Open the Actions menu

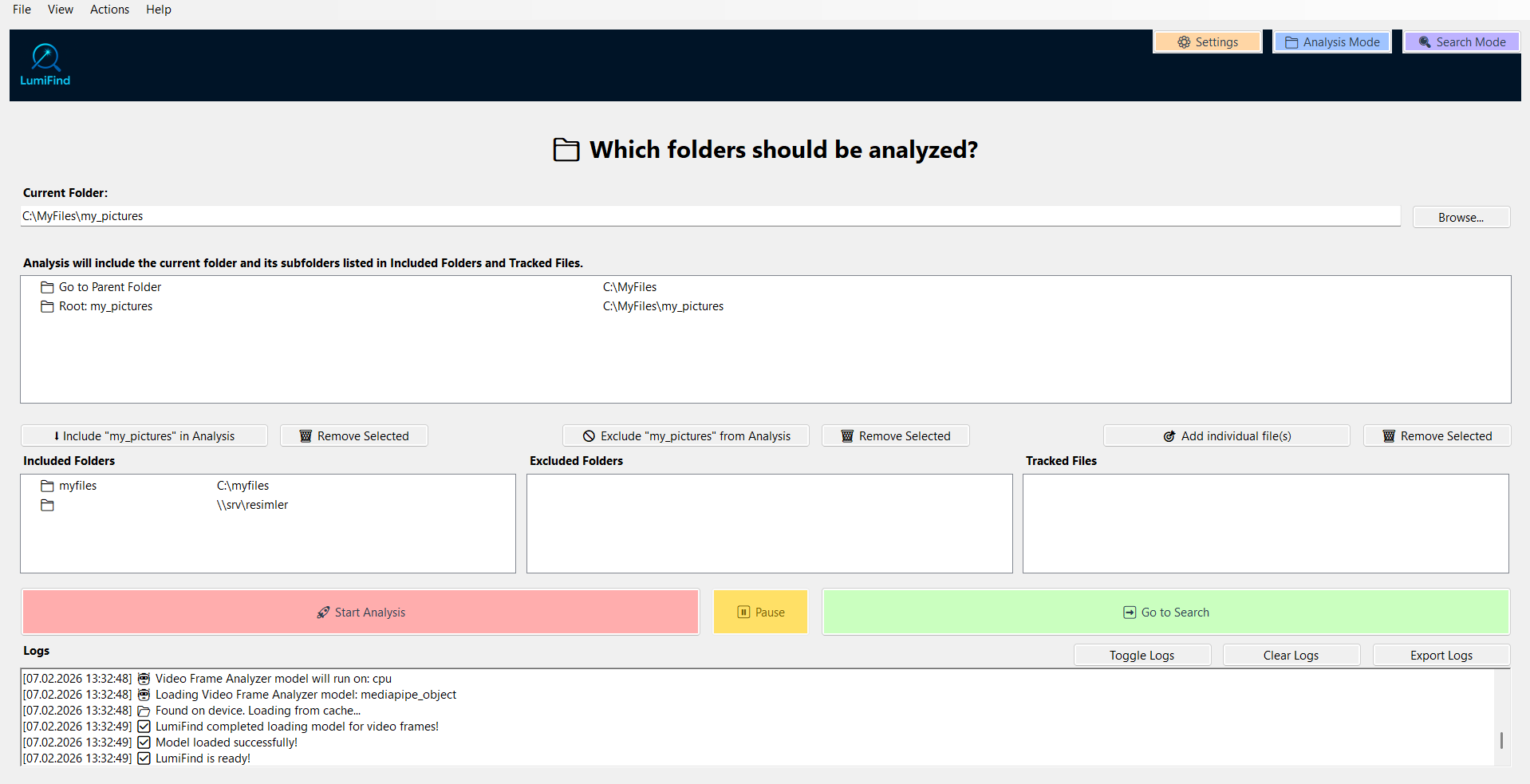click(109, 10)
